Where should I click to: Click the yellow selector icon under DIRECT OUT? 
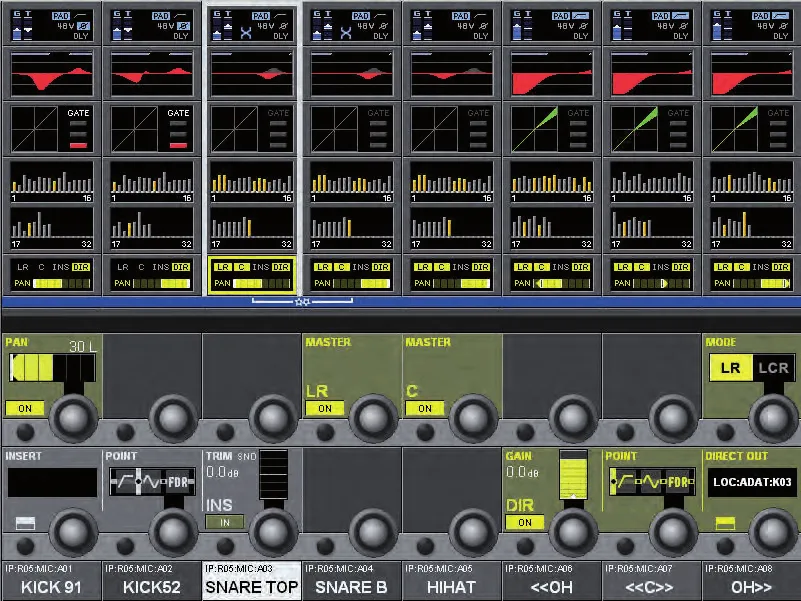(725, 523)
